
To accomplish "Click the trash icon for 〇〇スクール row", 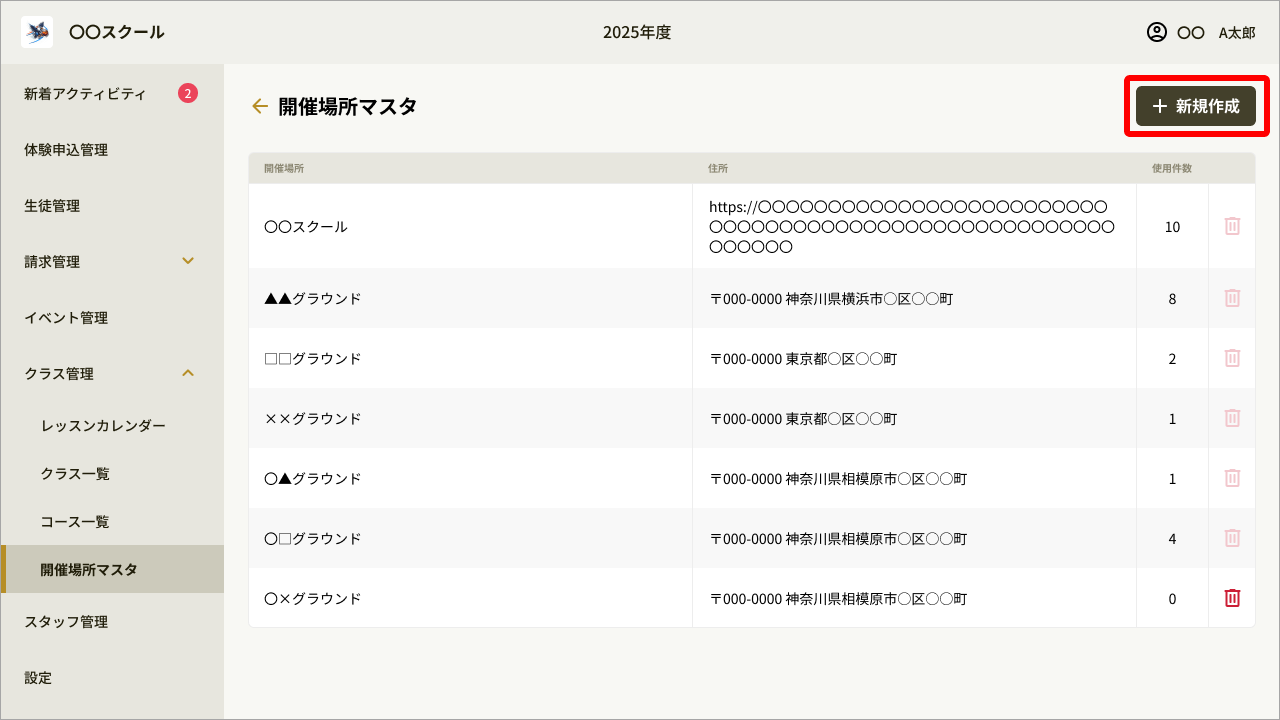I will pos(1232,226).
